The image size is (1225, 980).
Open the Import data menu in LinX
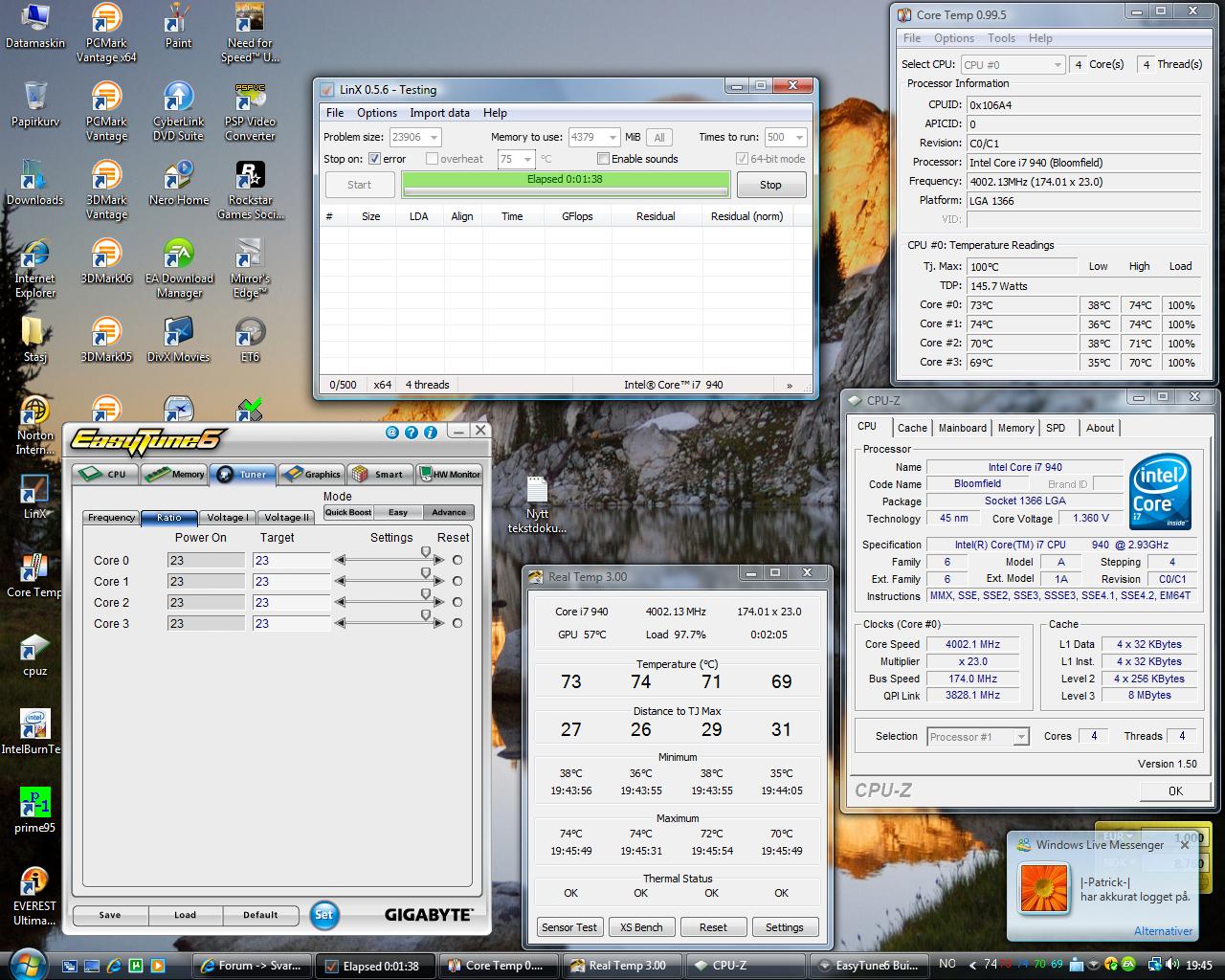(439, 112)
